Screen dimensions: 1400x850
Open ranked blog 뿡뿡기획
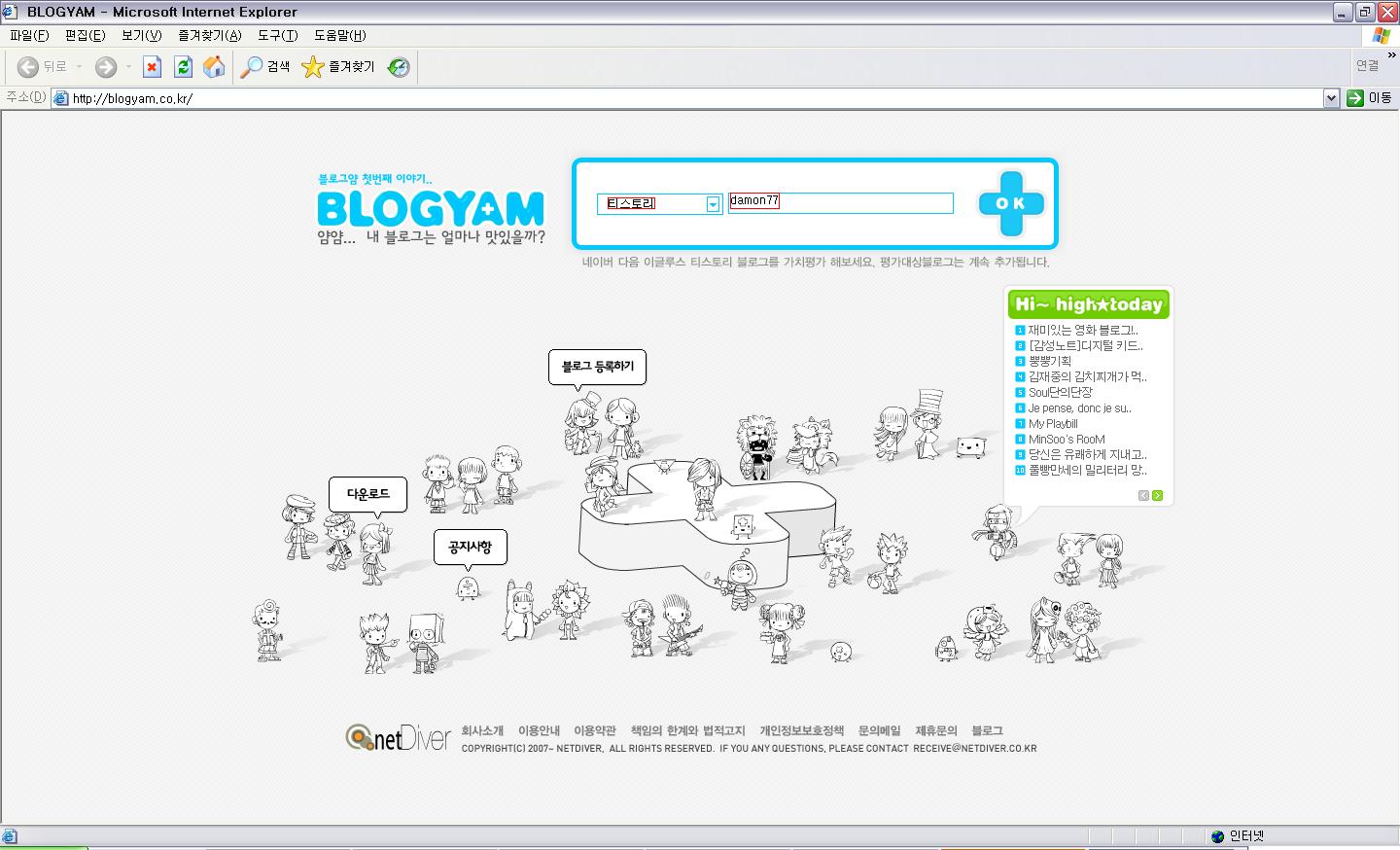point(1050,362)
